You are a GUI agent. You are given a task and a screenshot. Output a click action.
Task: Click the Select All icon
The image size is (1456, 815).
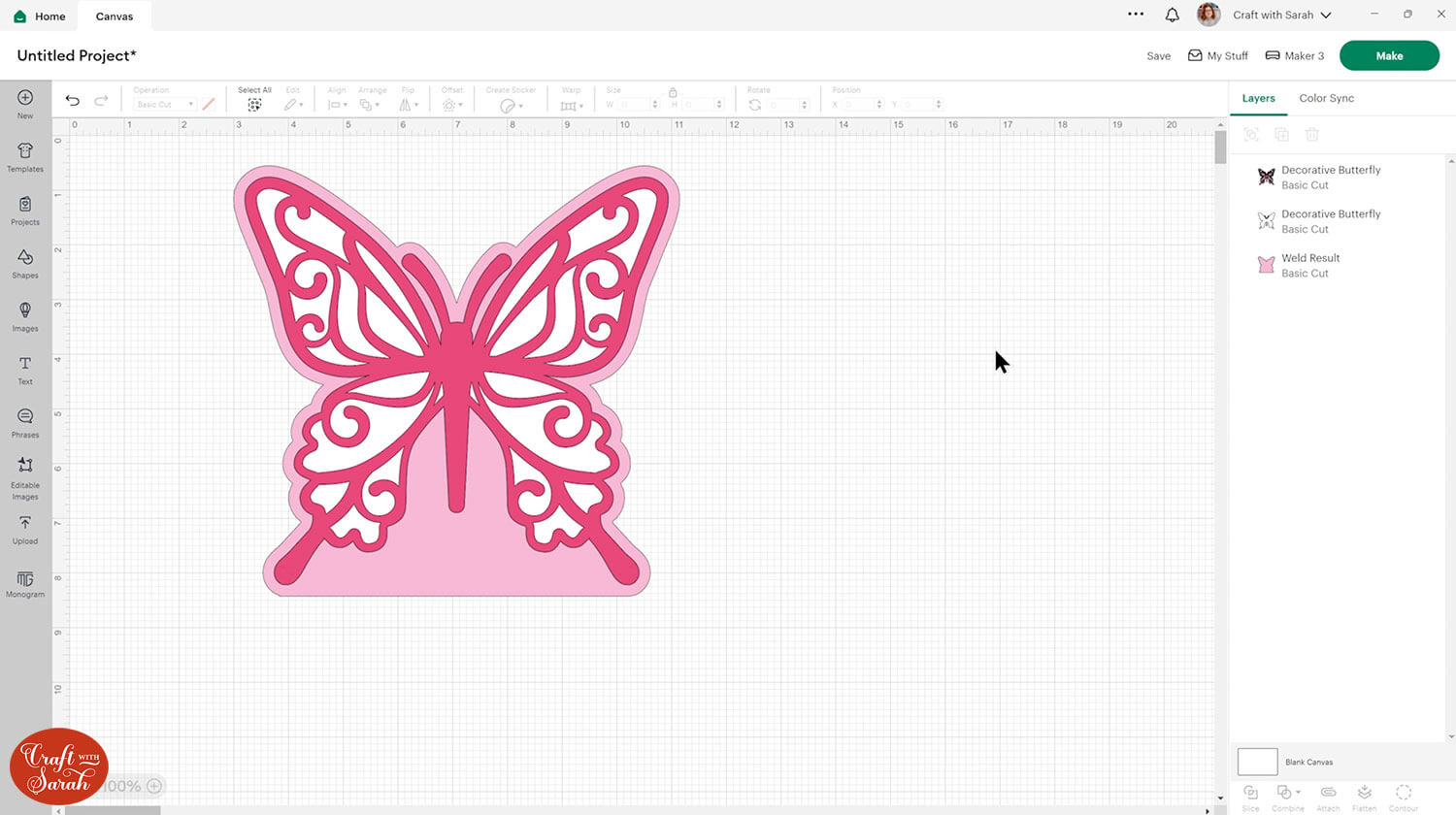pyautogui.click(x=254, y=105)
